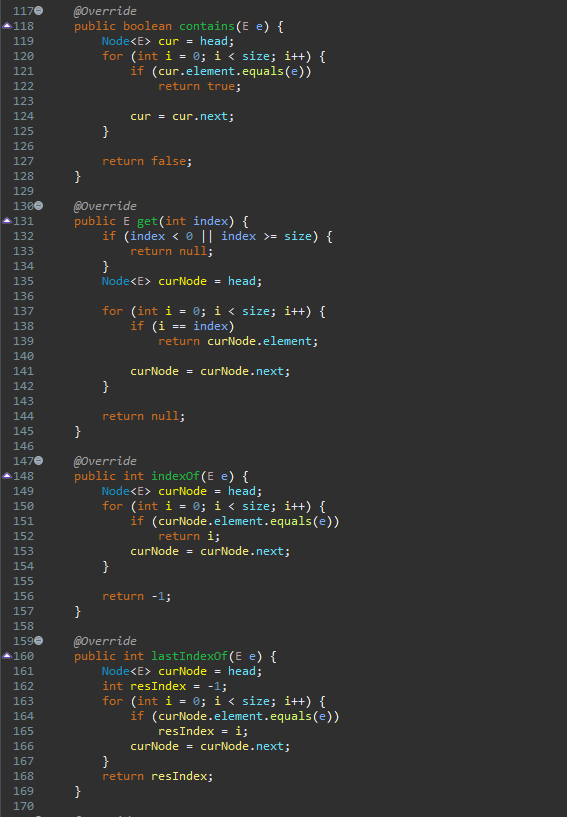Viewport: 567px width, 817px height.
Task: Click the closing brace on line 128
Action: (x=78, y=176)
